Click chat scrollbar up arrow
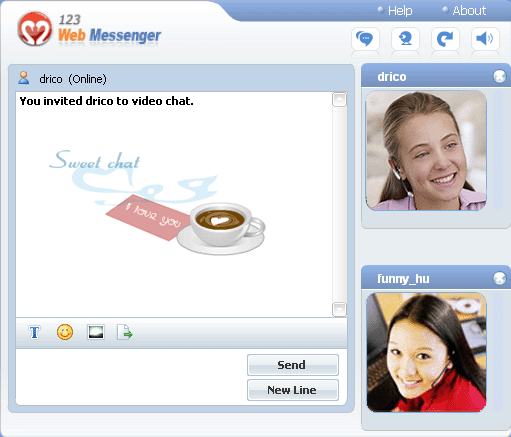The width and height of the screenshot is (511, 437). (x=339, y=100)
